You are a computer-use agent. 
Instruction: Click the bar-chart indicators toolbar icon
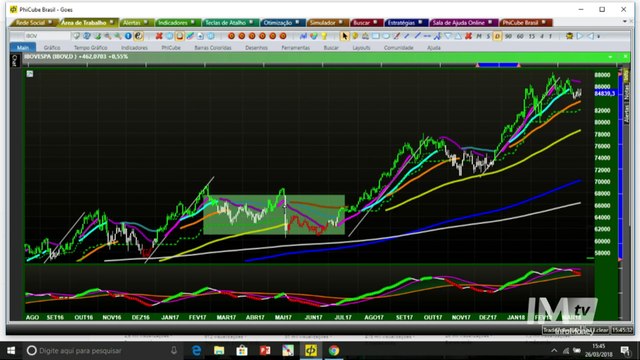tap(303, 36)
